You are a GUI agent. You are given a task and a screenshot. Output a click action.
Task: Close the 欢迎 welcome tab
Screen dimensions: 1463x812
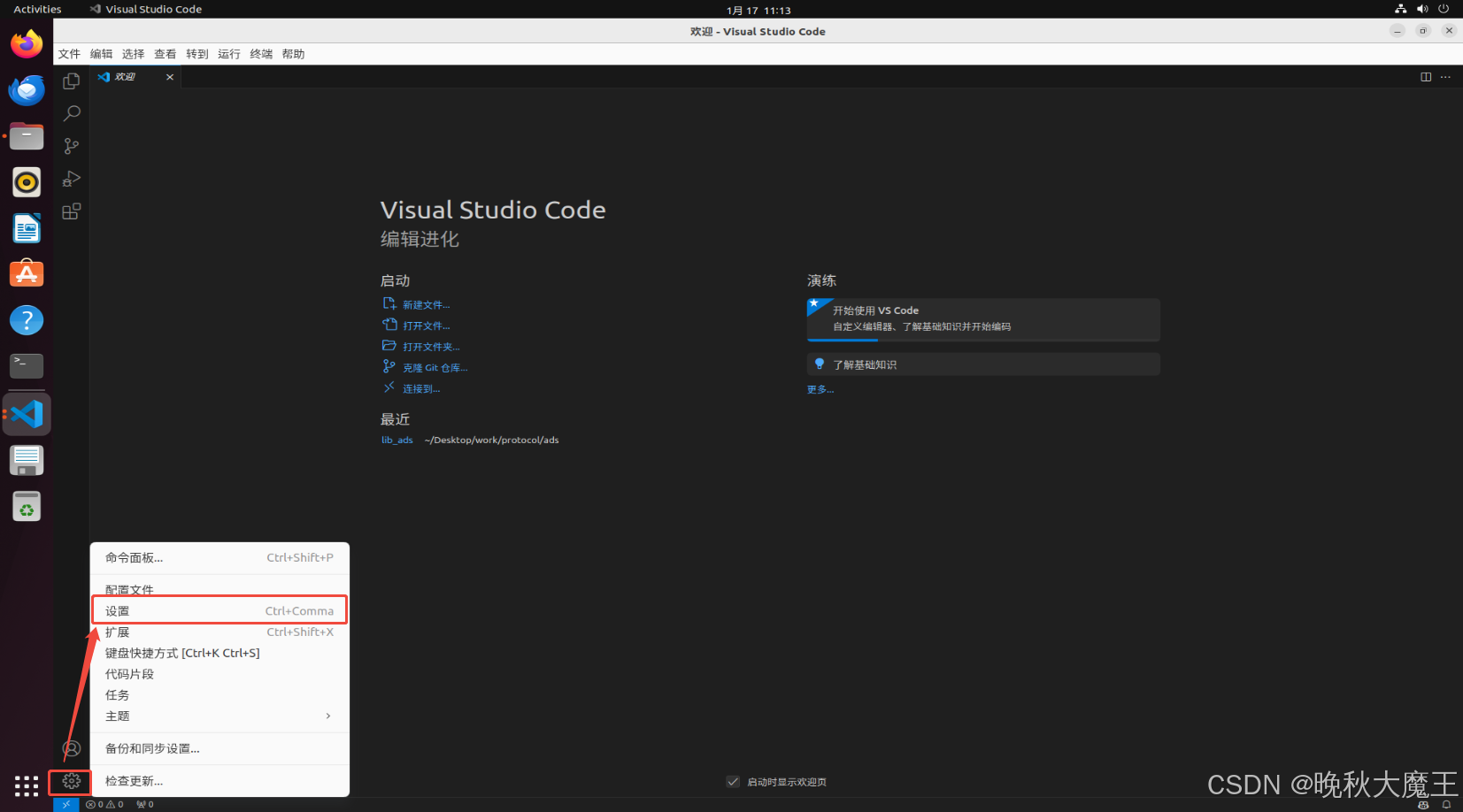[x=170, y=77]
